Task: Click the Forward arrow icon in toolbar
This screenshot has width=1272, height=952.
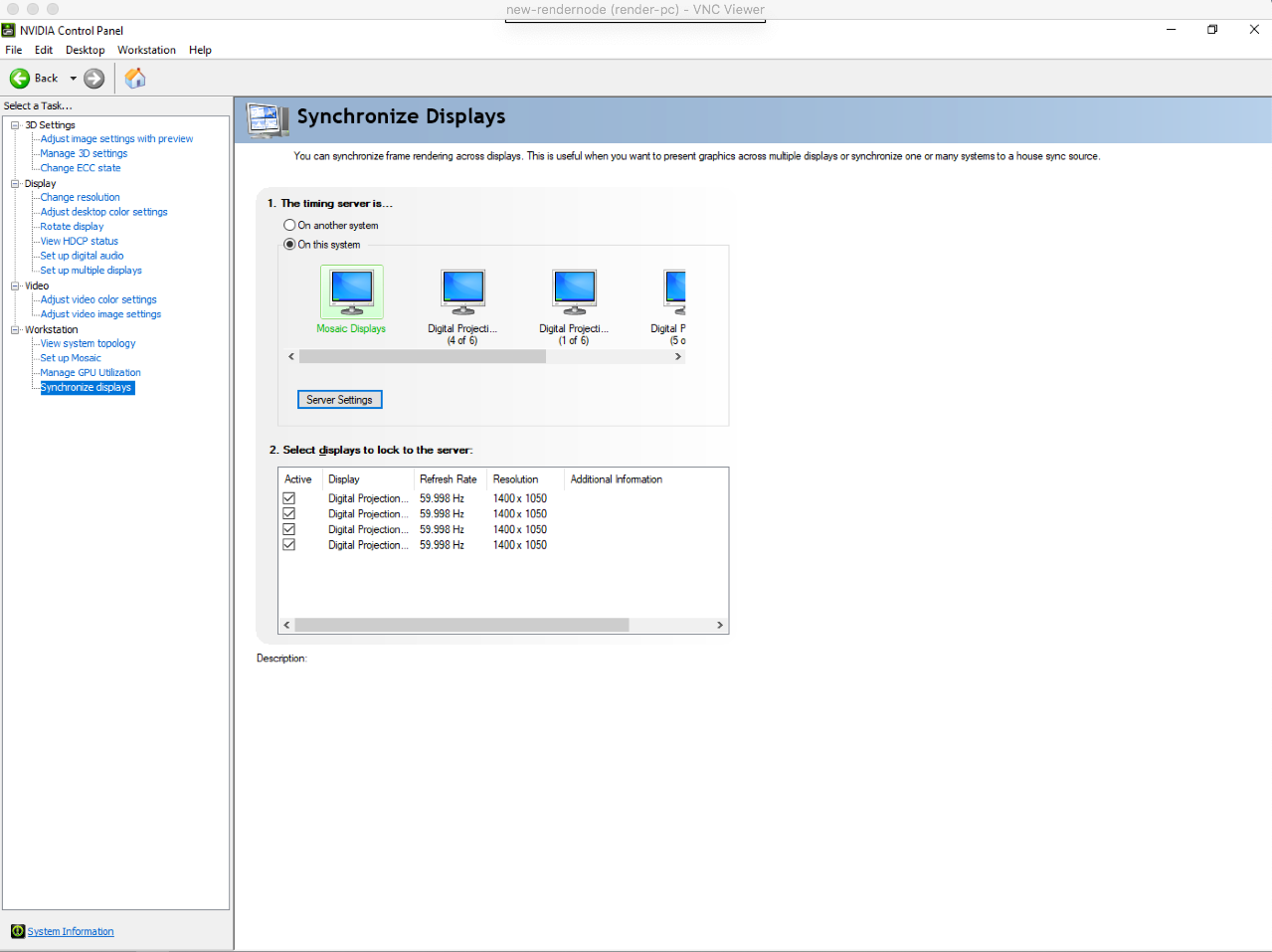Action: coord(94,79)
